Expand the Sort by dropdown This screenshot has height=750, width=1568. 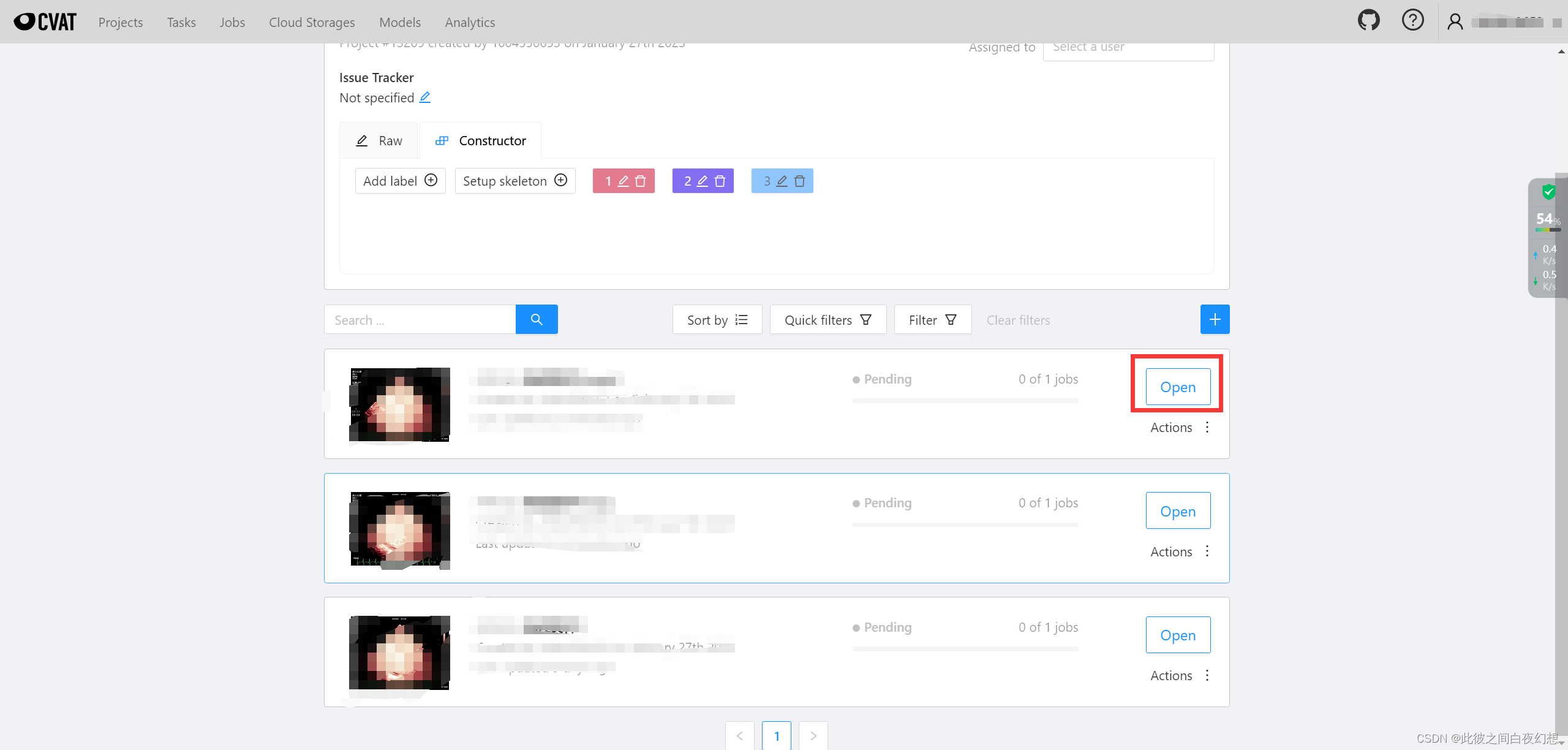pyautogui.click(x=717, y=320)
